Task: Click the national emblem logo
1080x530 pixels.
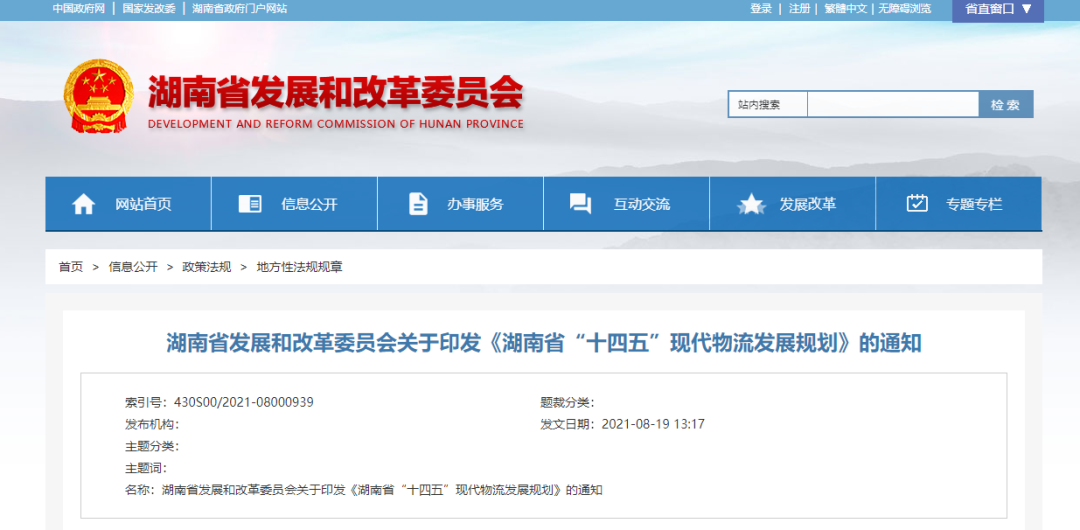Action: (x=99, y=97)
